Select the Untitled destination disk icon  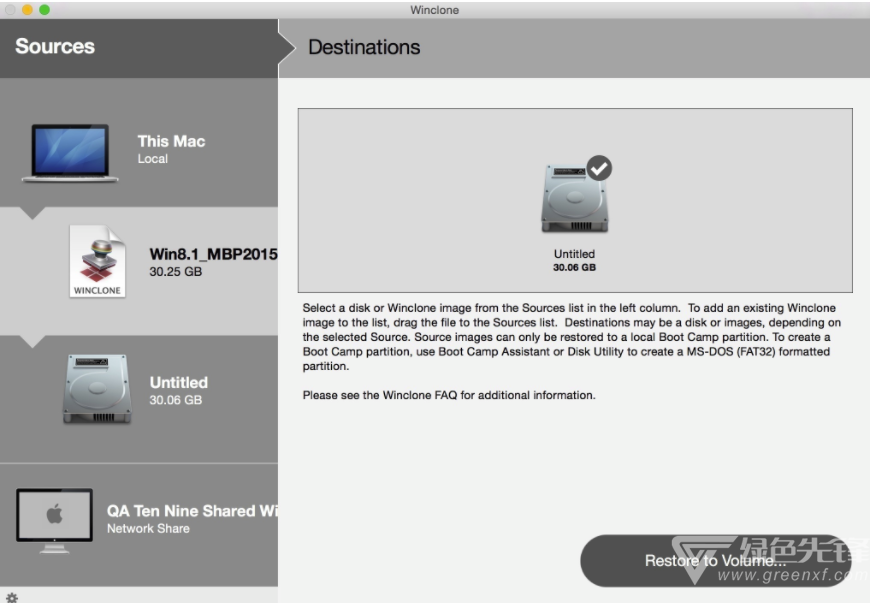click(x=575, y=199)
